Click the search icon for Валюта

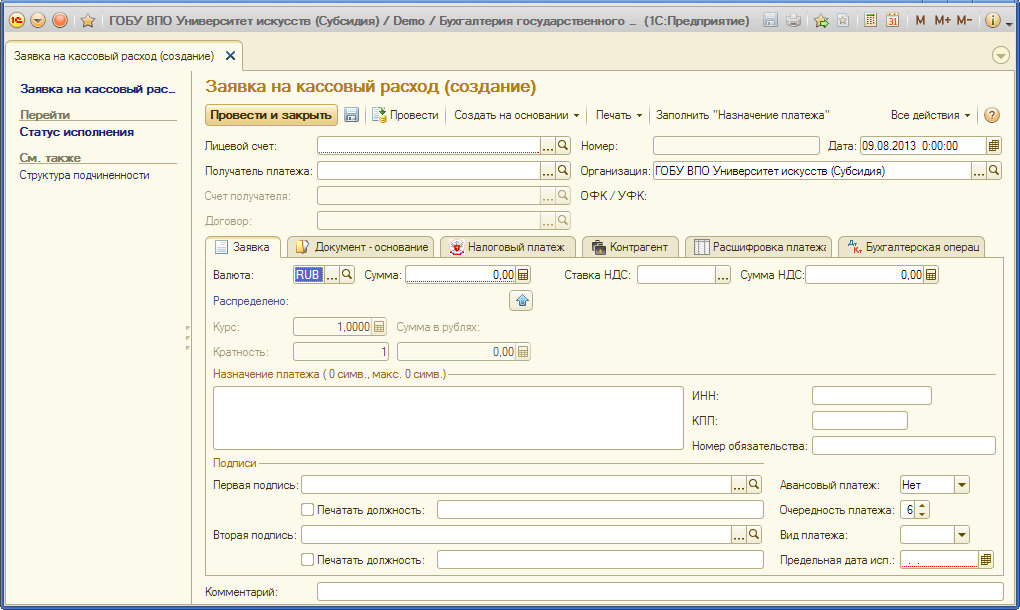pyautogui.click(x=347, y=274)
